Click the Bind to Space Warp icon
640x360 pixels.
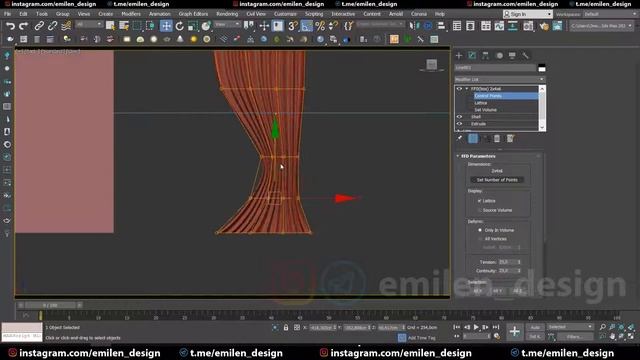pyautogui.click(x=66, y=26)
